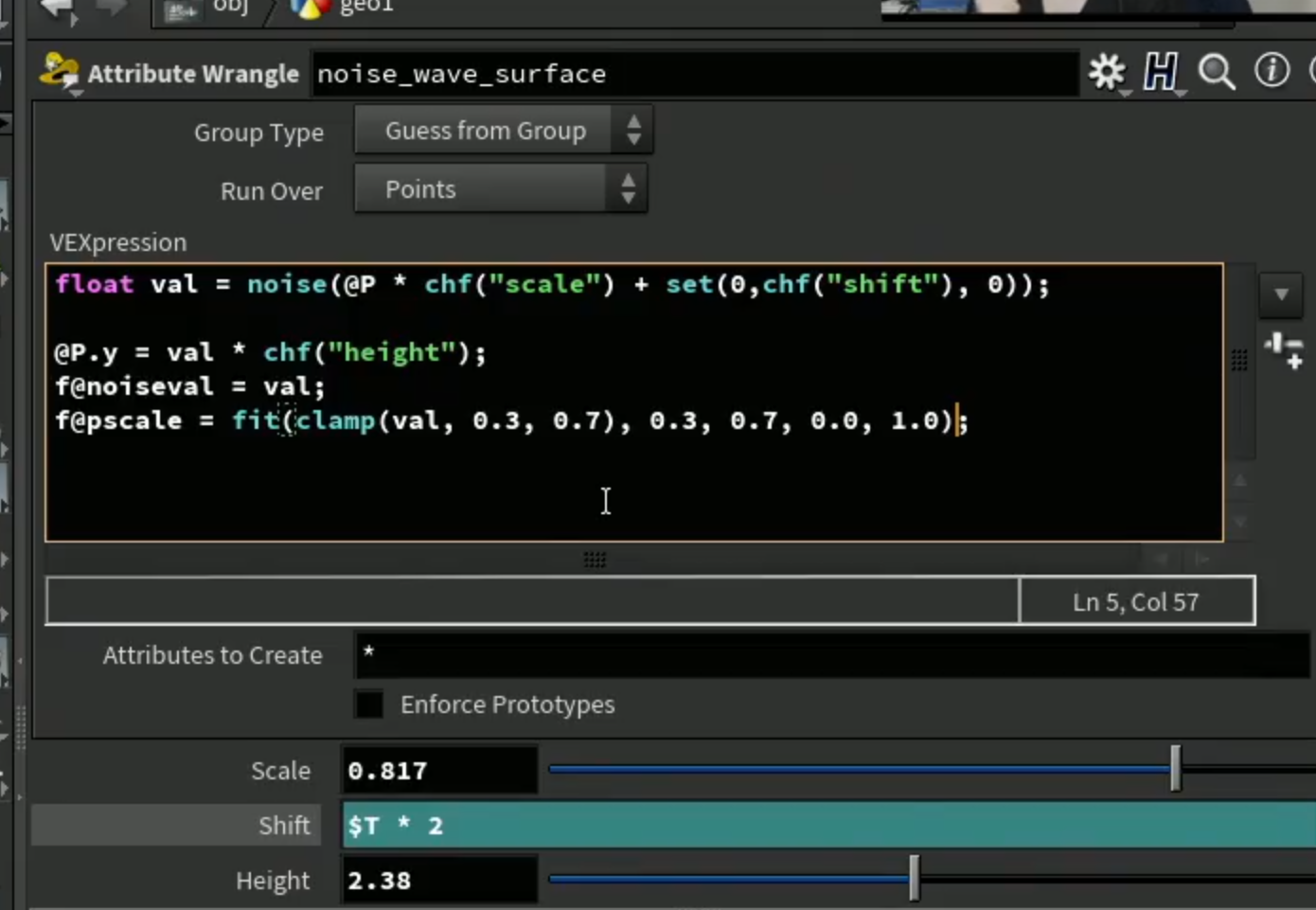Search parameters with the magnifier icon

pos(1216,72)
